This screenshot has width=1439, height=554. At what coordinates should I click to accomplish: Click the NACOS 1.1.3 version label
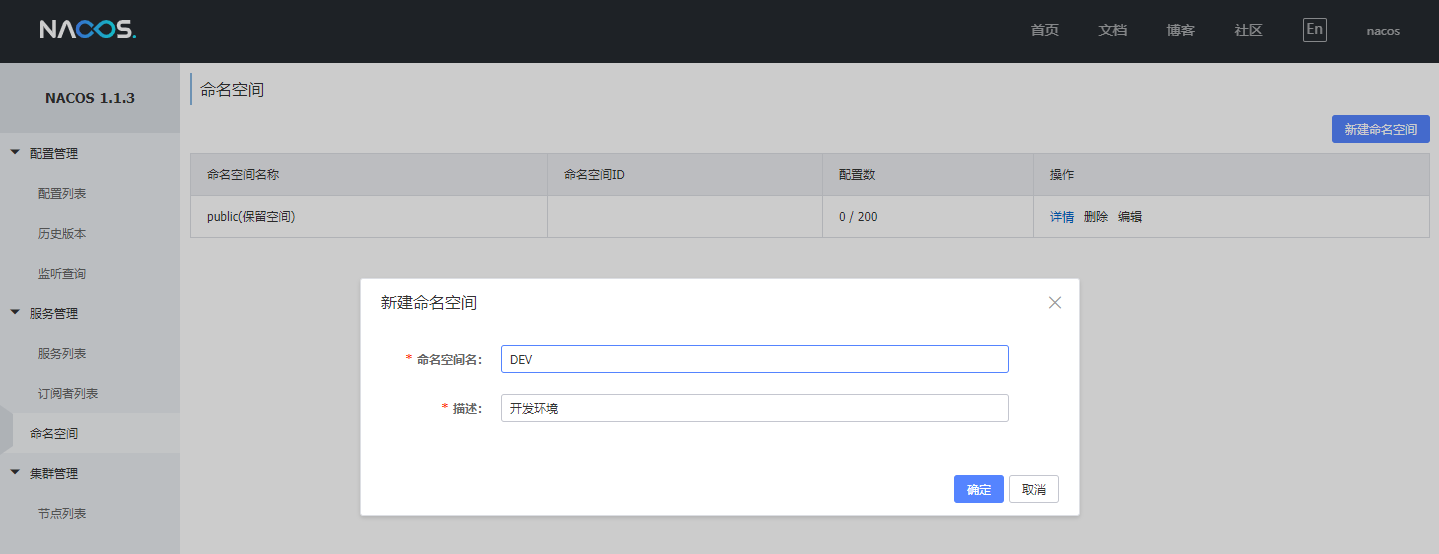(x=90, y=98)
